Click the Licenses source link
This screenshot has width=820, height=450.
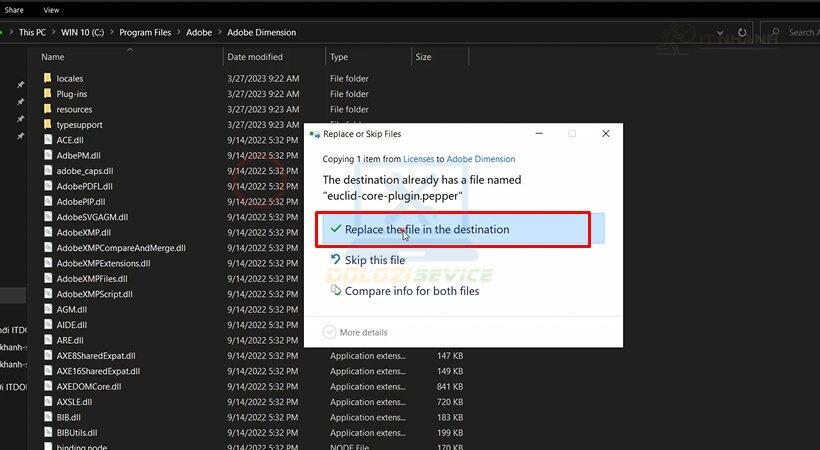(418, 159)
